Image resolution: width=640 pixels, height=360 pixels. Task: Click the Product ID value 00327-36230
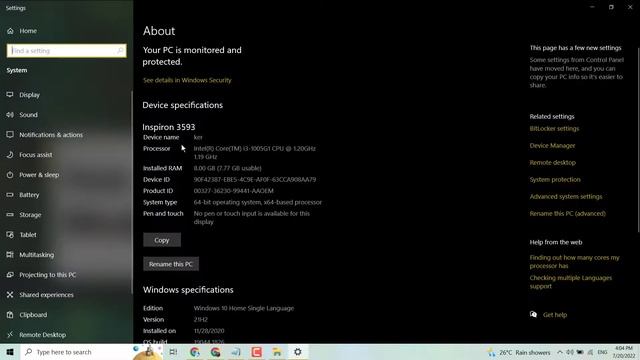pos(233,191)
